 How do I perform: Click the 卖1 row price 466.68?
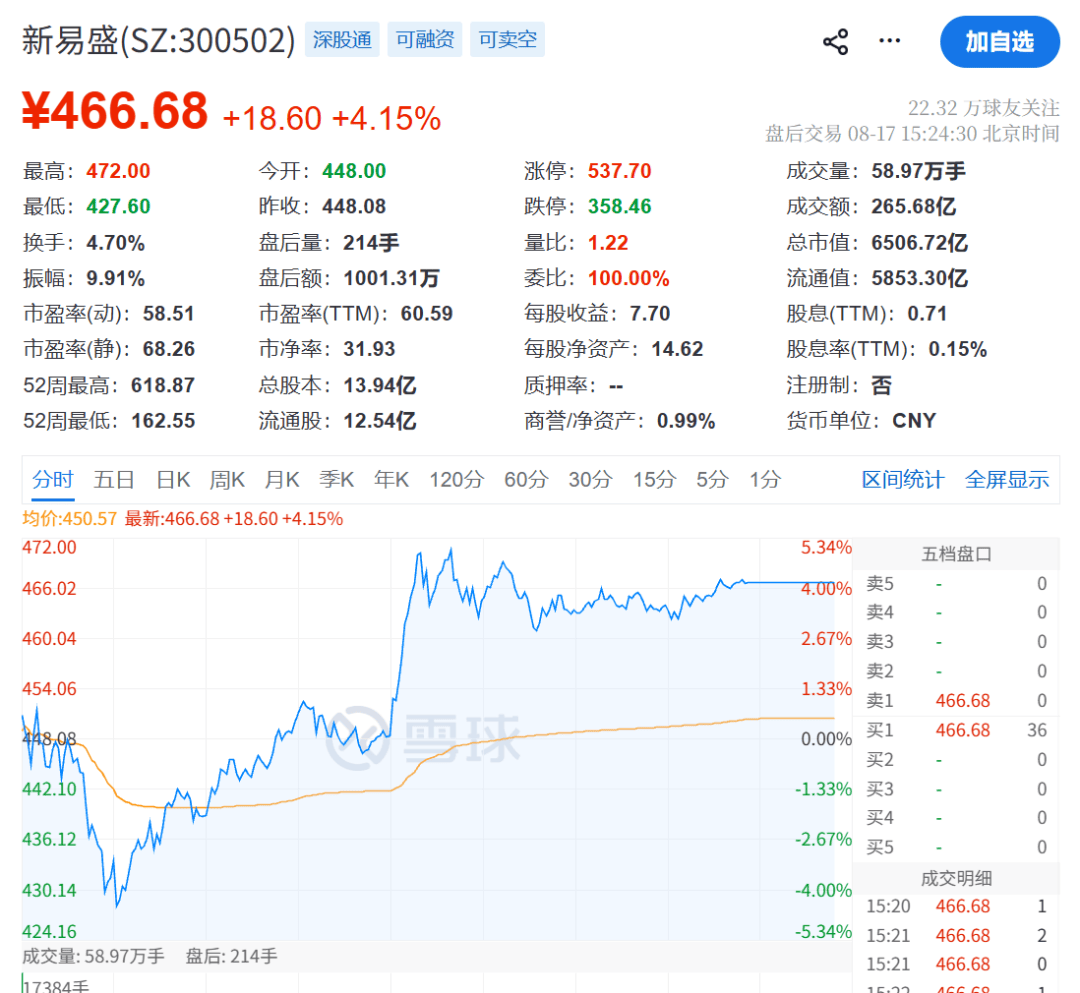(962, 701)
